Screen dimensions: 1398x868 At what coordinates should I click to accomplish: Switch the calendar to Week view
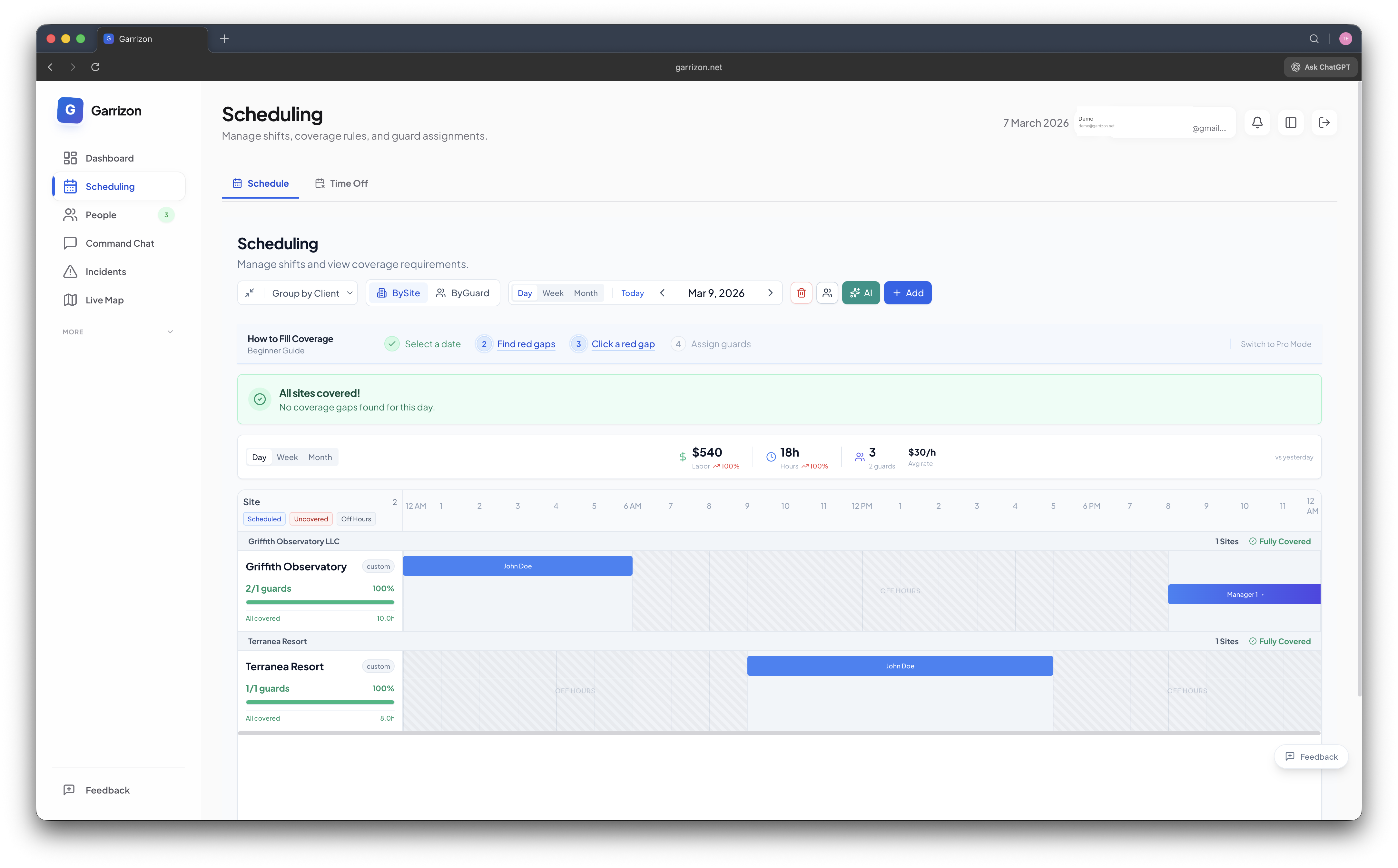click(553, 293)
